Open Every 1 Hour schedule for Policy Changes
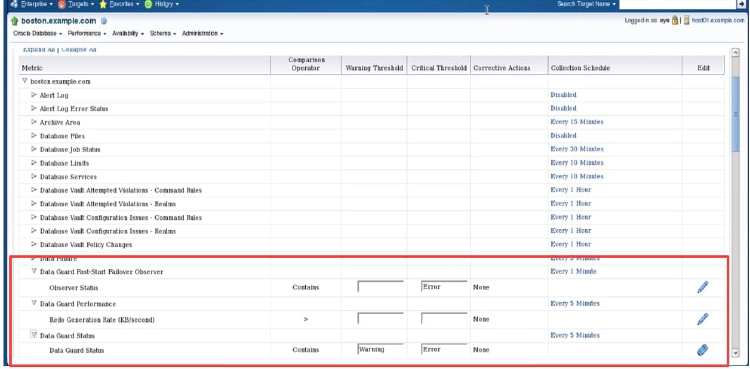The width and height of the screenshot is (750, 369). pyautogui.click(x=571, y=244)
